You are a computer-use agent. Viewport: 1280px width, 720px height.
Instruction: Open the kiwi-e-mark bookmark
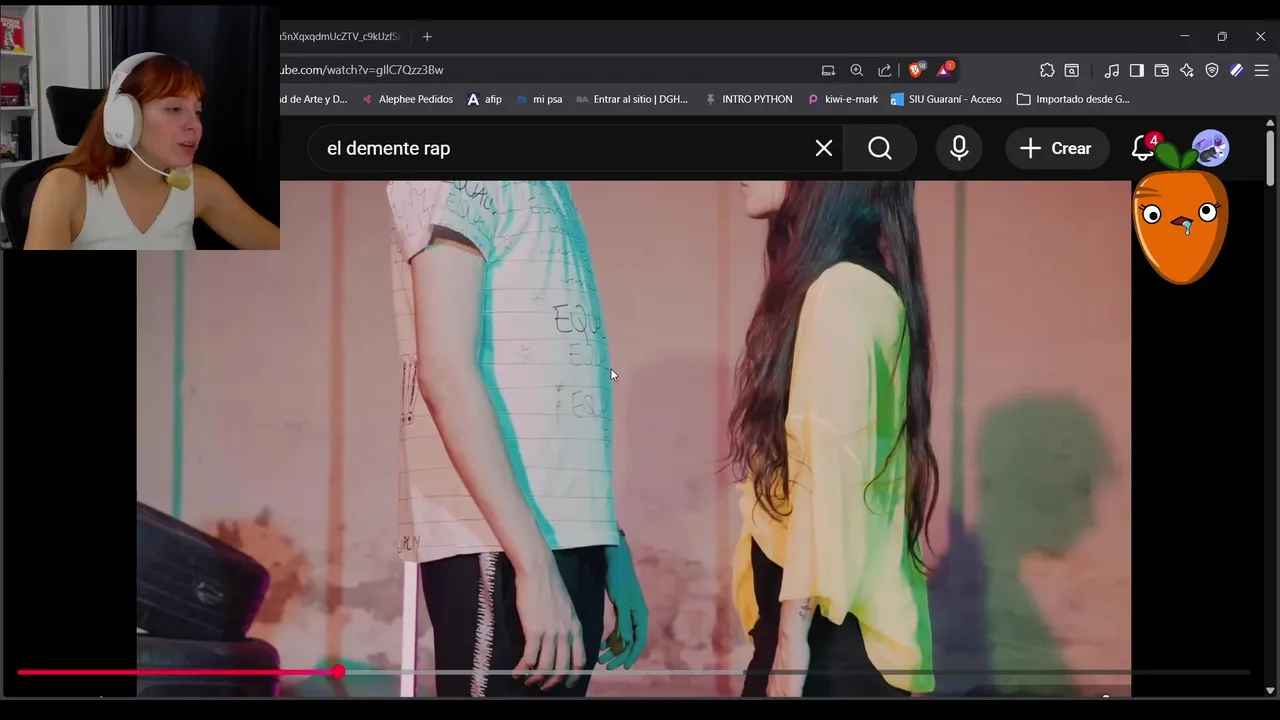[x=842, y=99]
